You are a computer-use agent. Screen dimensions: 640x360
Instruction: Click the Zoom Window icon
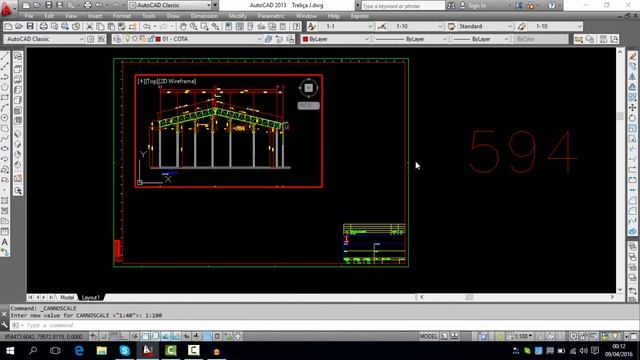click(204, 27)
